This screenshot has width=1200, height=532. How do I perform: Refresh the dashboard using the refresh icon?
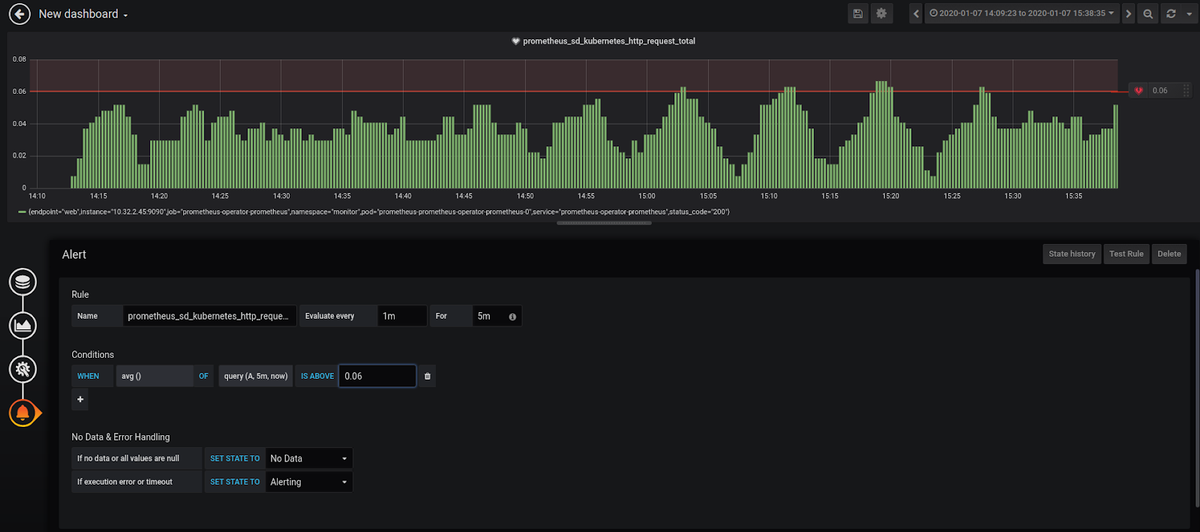[x=1169, y=14]
